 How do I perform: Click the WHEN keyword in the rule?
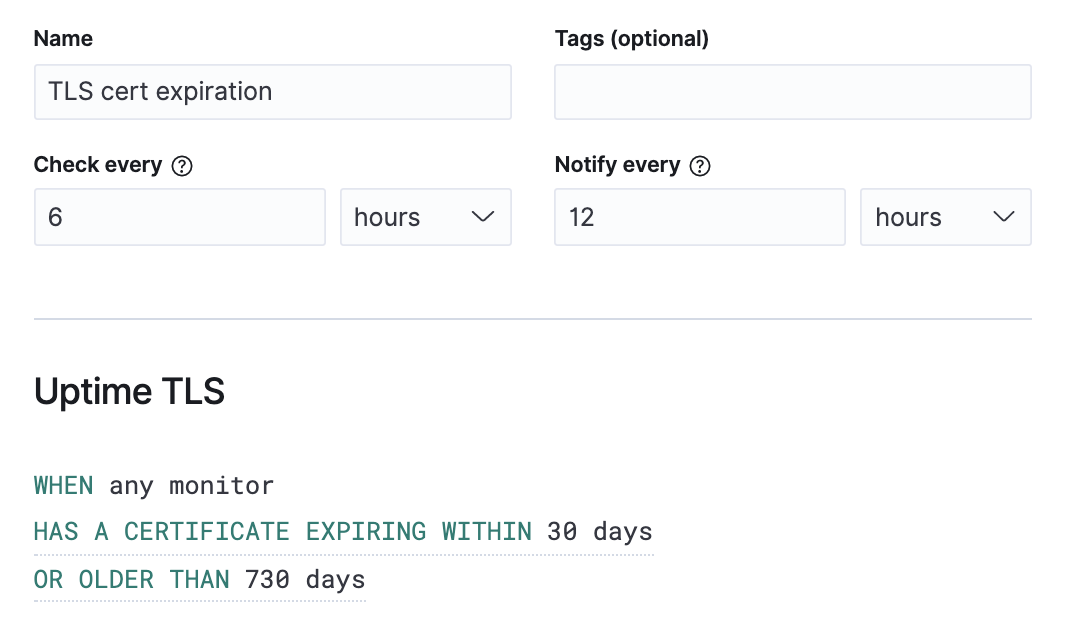click(x=63, y=485)
